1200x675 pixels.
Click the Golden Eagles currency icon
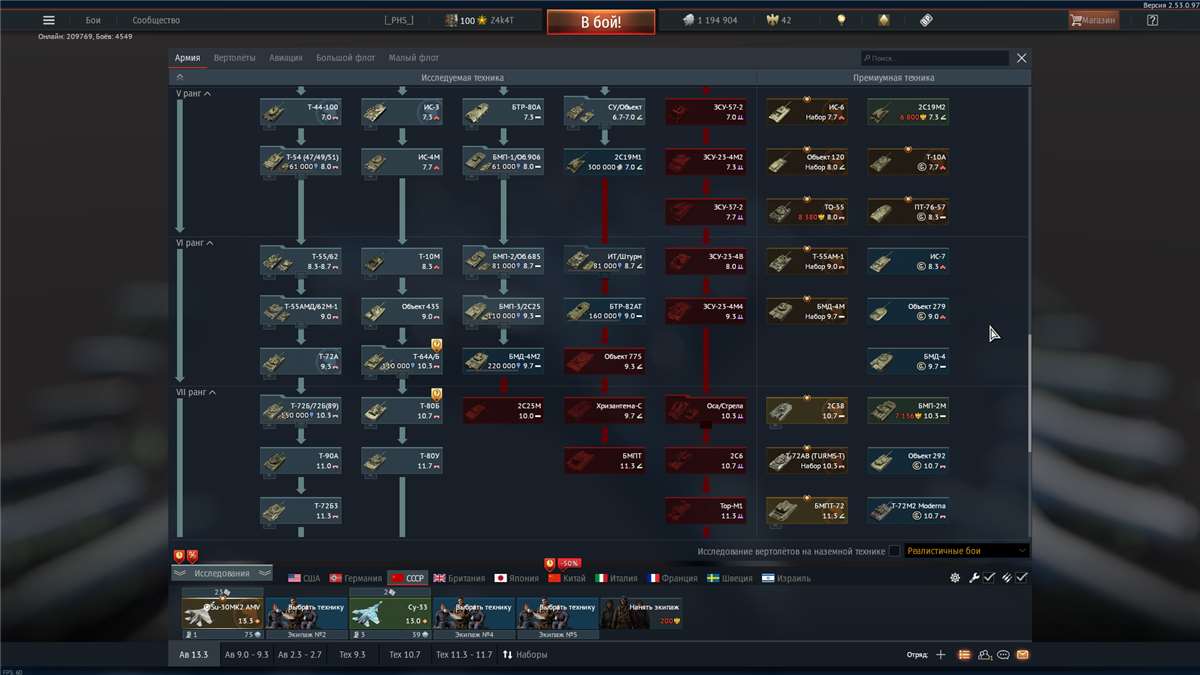[768, 20]
